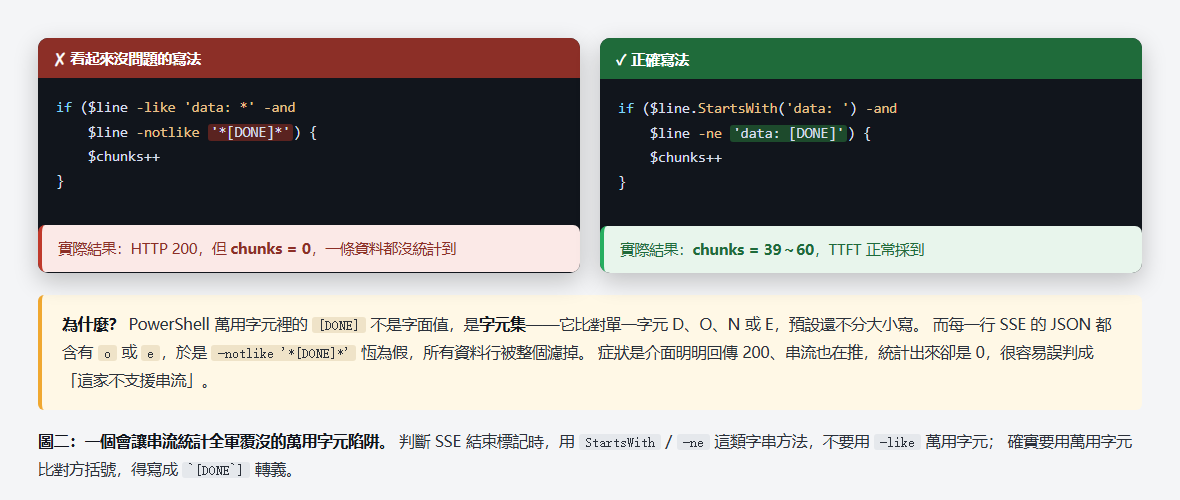Click '$line -ne' in the correct-code block
This screenshot has height=500, width=1180.
pos(686,133)
